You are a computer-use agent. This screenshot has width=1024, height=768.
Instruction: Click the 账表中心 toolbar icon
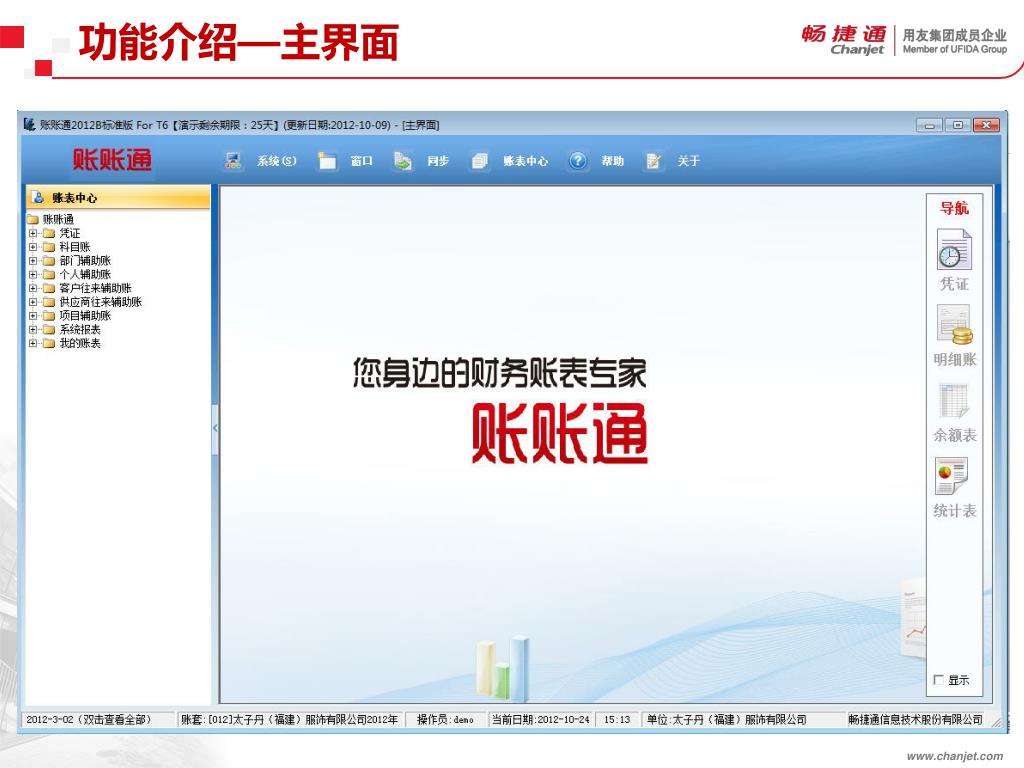pos(480,161)
